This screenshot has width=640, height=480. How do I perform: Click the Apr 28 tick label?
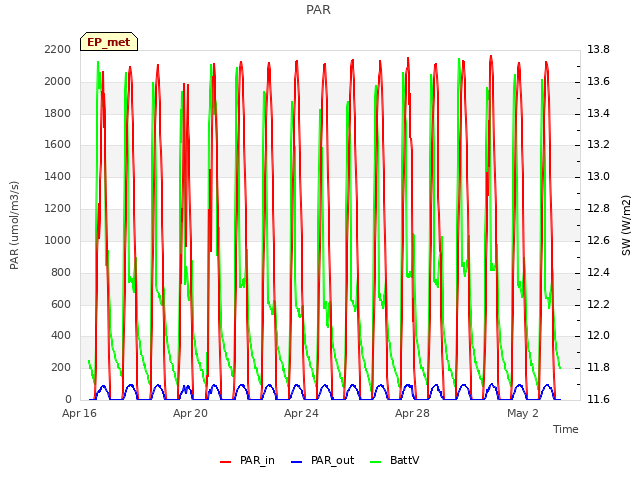coord(412,413)
